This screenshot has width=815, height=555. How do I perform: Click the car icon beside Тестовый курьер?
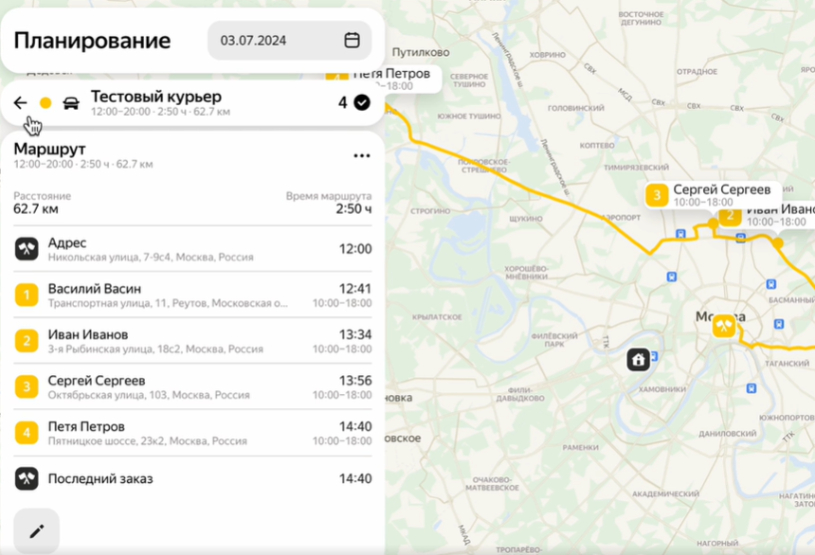[x=71, y=103]
